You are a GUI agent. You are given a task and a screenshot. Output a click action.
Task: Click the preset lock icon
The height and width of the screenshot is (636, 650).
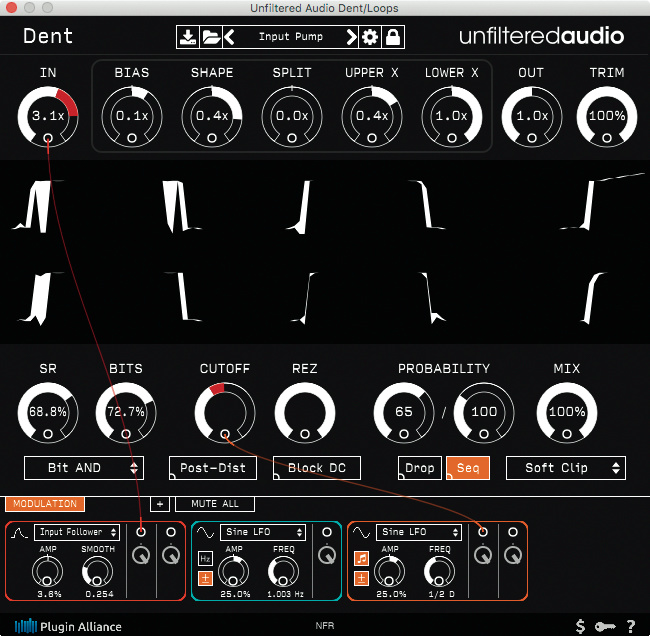click(393, 38)
